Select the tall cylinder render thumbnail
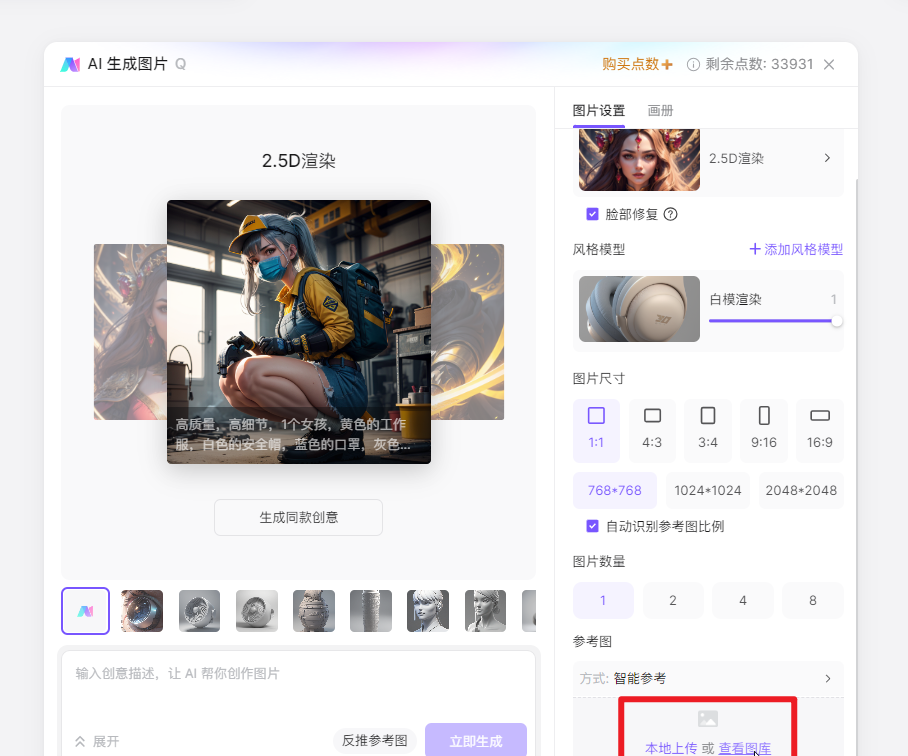Image resolution: width=908 pixels, height=756 pixels. 371,611
